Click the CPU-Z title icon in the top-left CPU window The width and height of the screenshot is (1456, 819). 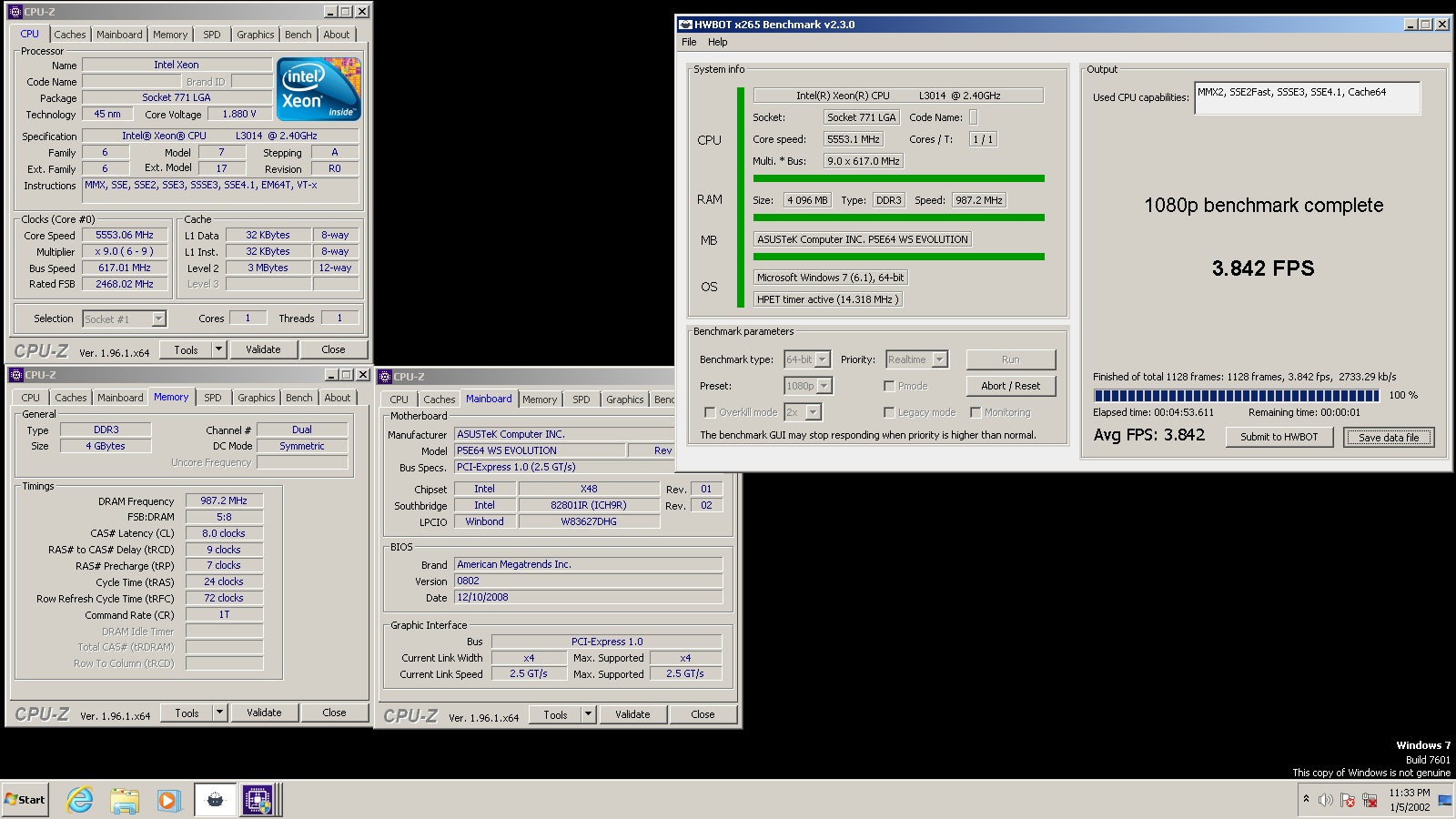click(x=15, y=12)
